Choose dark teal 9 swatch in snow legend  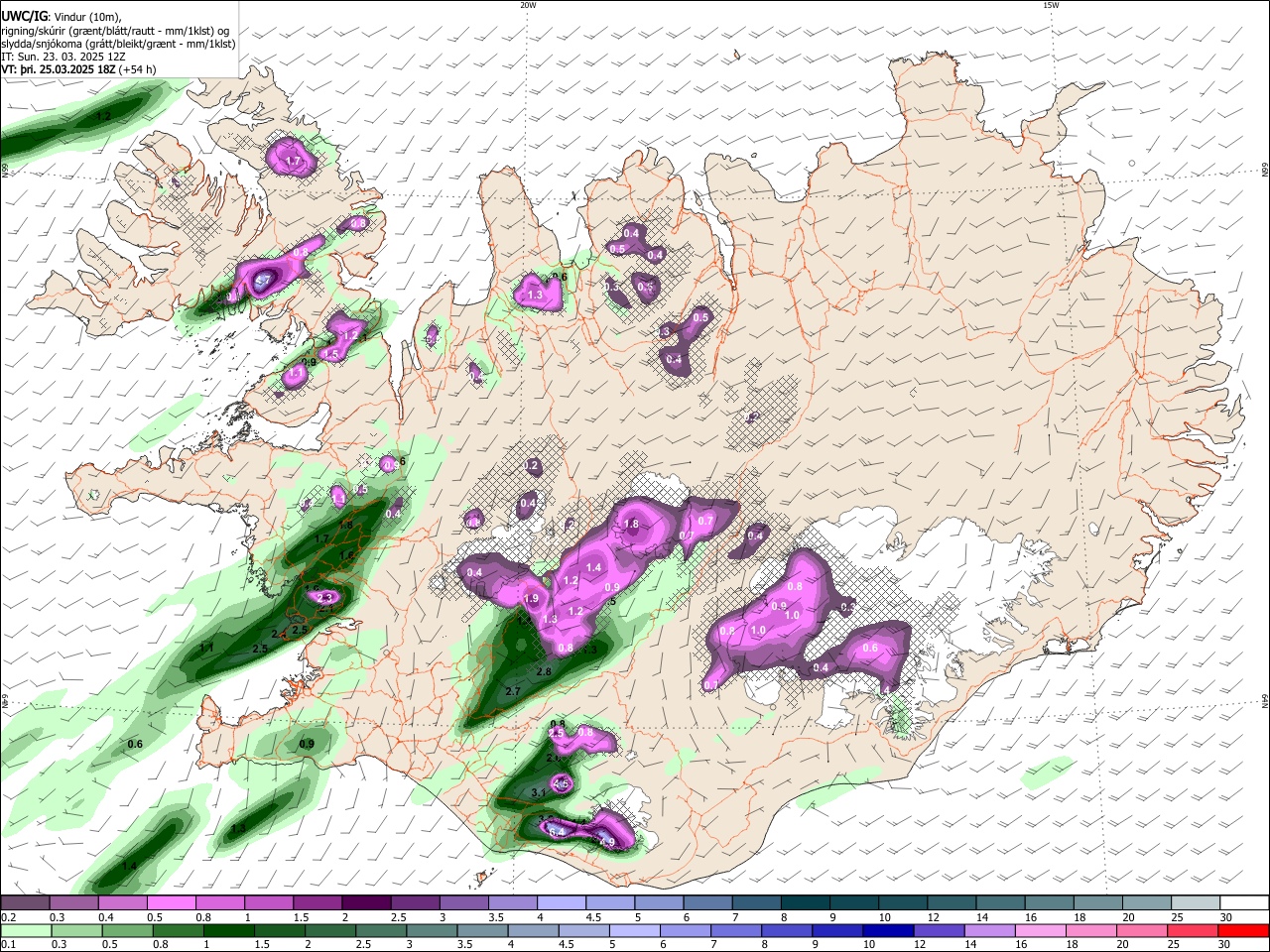(x=852, y=902)
